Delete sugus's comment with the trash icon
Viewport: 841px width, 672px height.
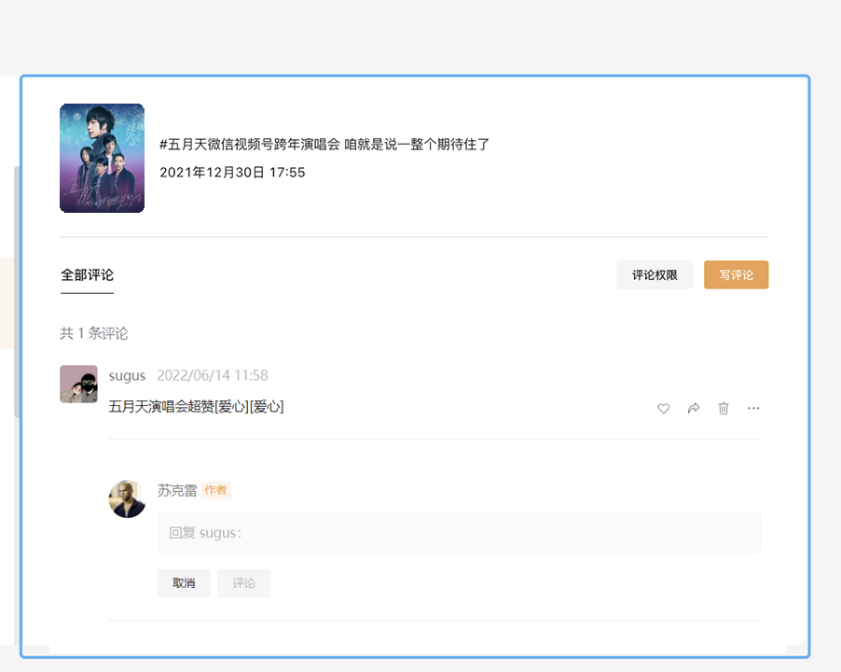coord(723,408)
